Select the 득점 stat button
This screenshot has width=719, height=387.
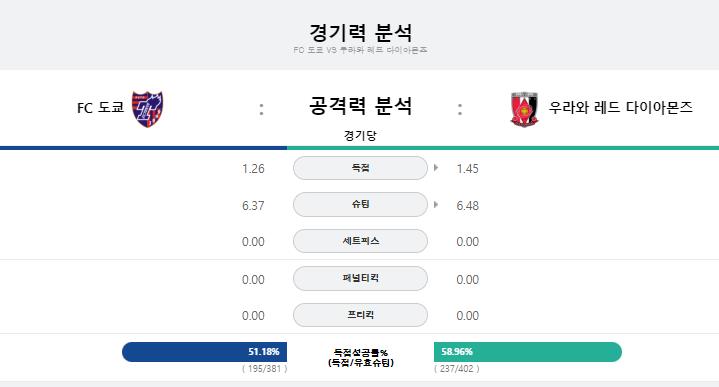(x=360, y=168)
